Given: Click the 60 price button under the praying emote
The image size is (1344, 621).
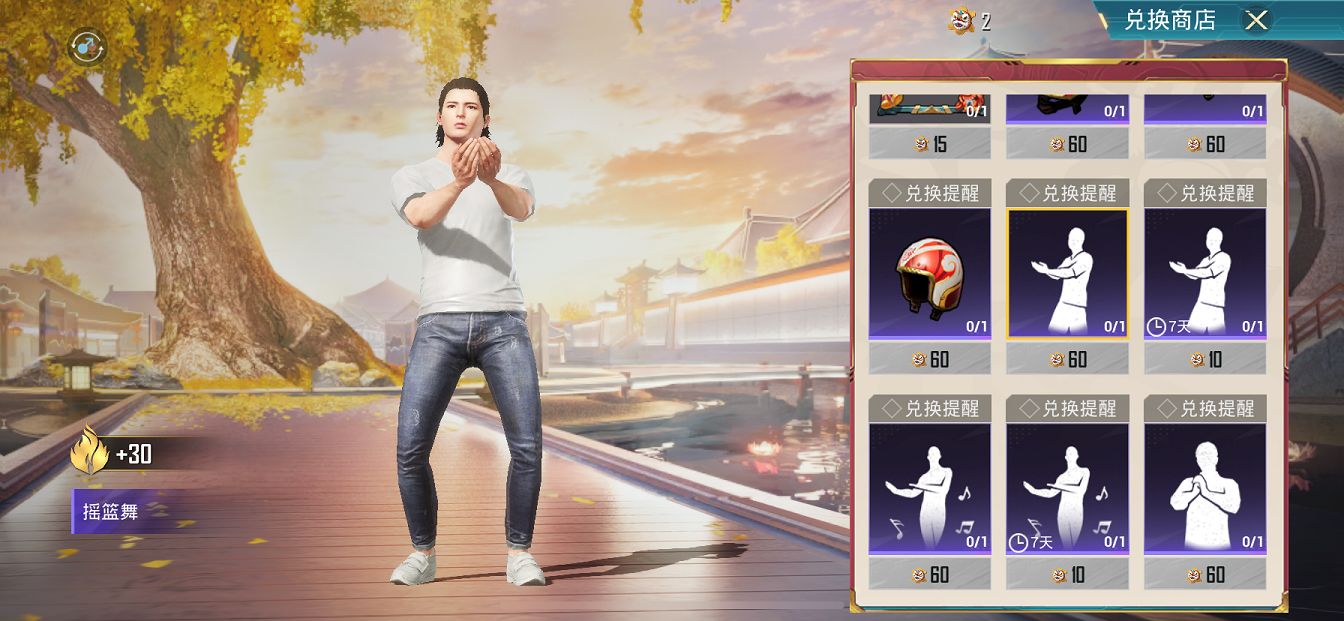Looking at the screenshot, I should coord(1205,574).
